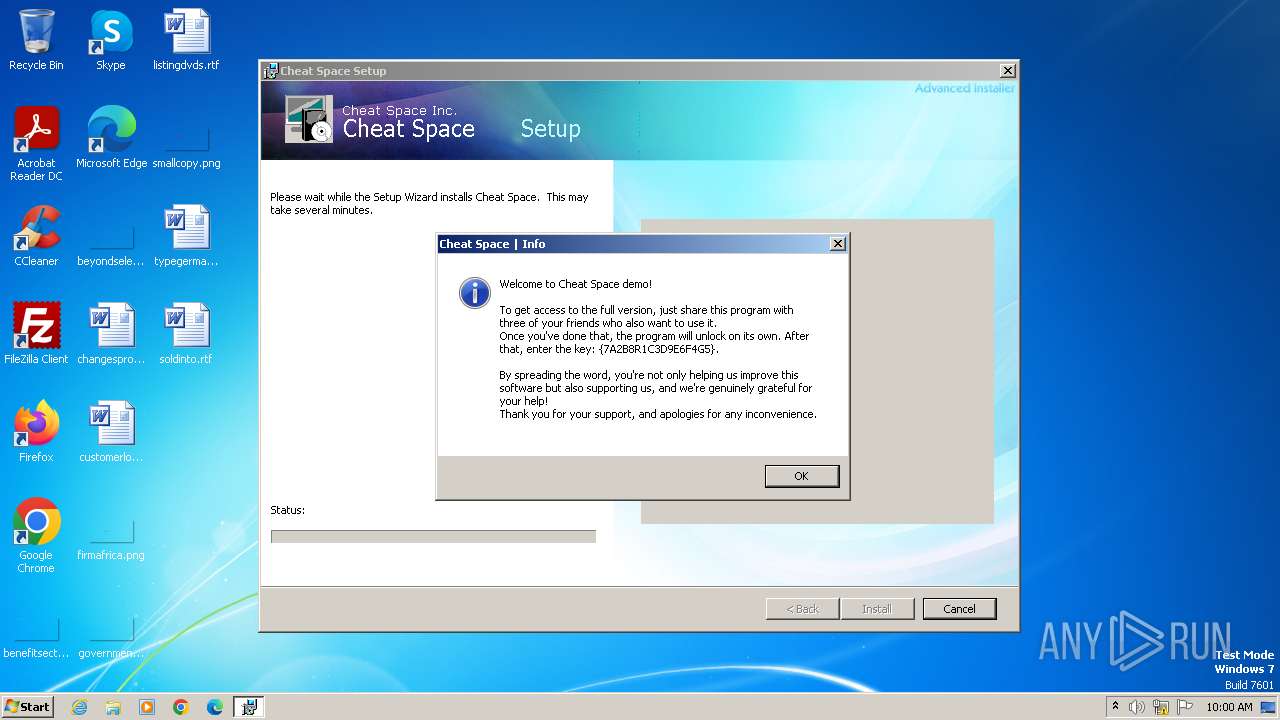Click the Start button on taskbar

28,706
